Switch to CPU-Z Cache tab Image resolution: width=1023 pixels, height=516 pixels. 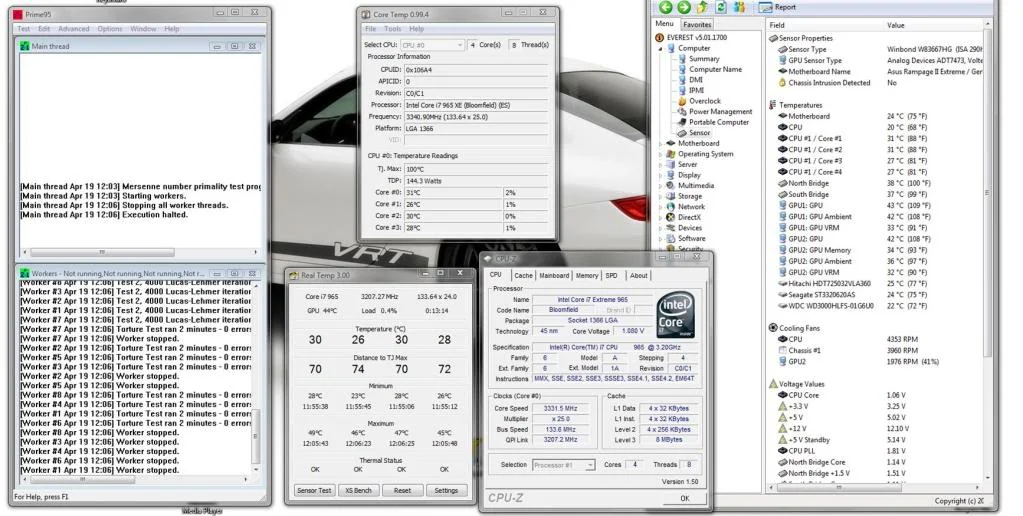(x=523, y=275)
